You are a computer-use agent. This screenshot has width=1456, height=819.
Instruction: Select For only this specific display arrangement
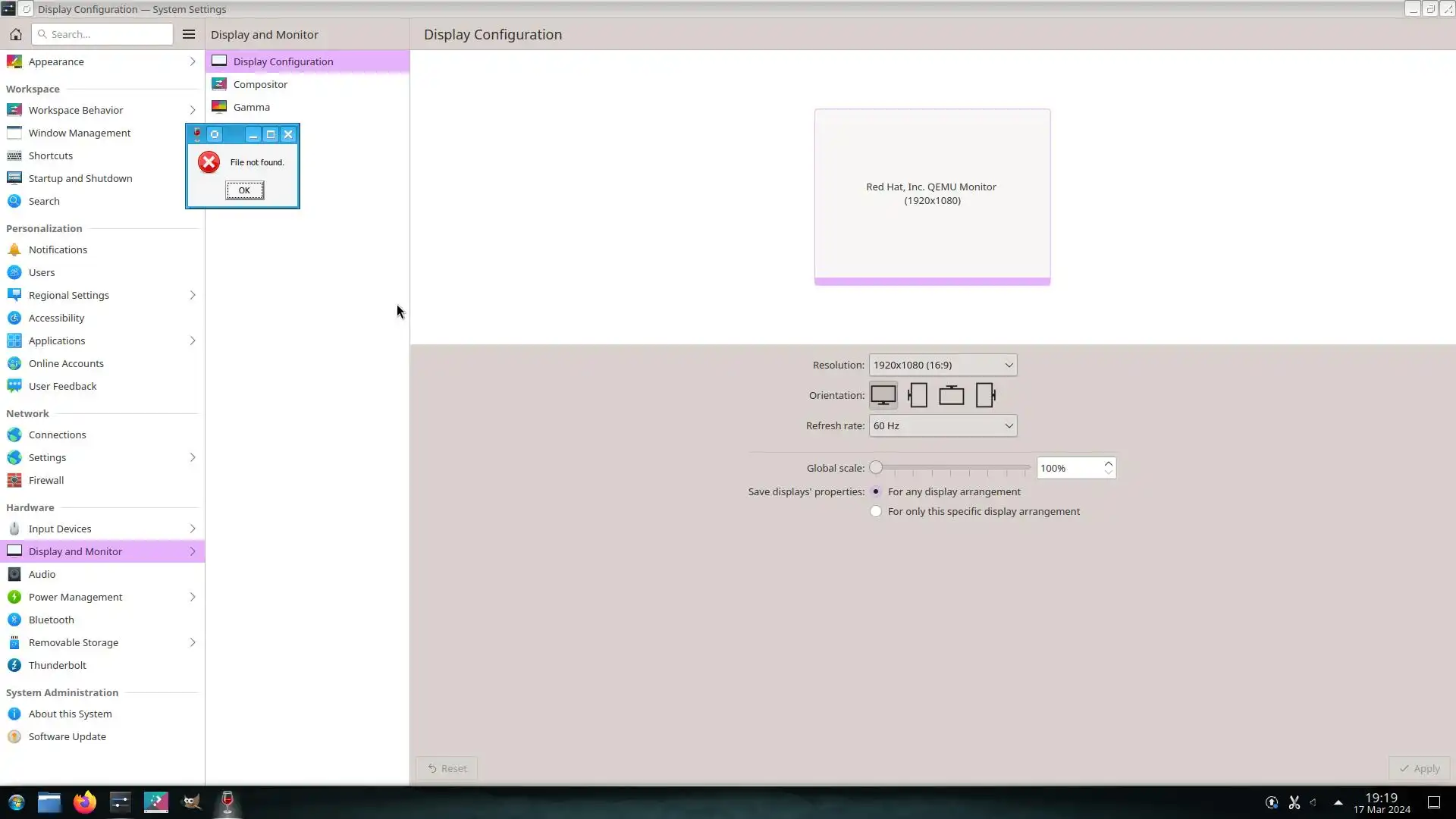876,511
